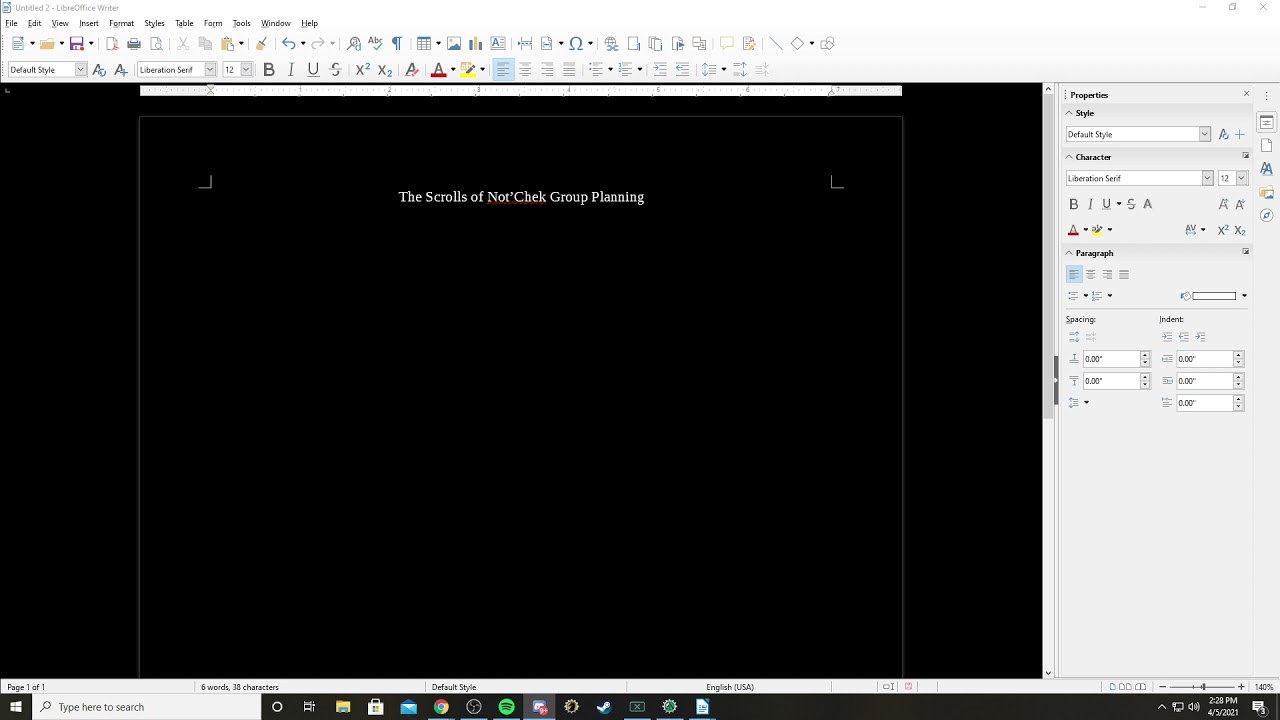Insert Text Box icon
1280x720 pixels.
[498, 43]
